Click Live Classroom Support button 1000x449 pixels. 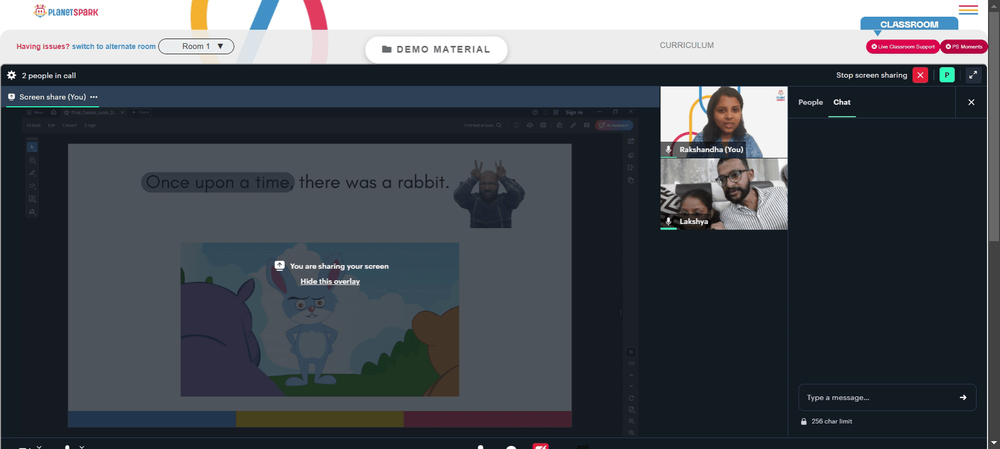[902, 47]
